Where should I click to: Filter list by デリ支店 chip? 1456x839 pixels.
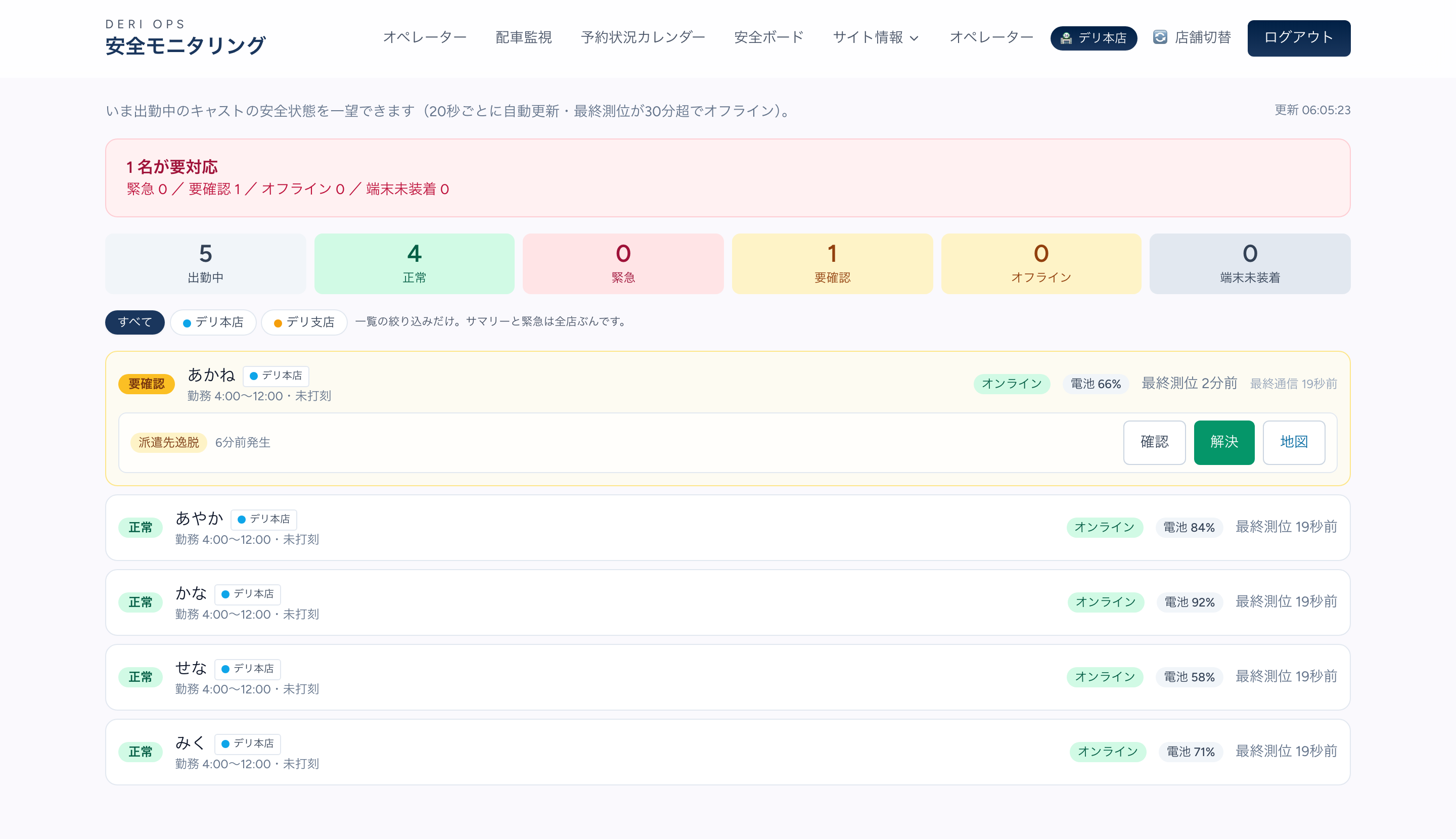[x=304, y=322]
